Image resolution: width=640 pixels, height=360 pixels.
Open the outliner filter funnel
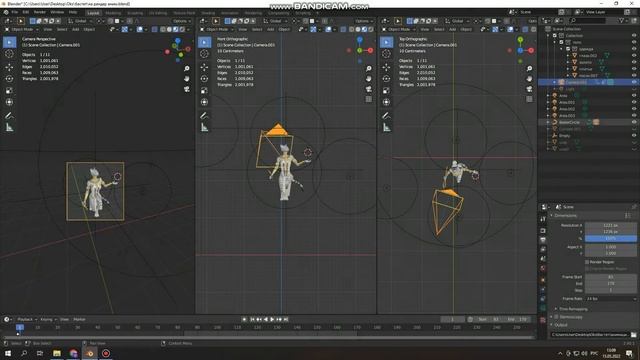pos(622,20)
